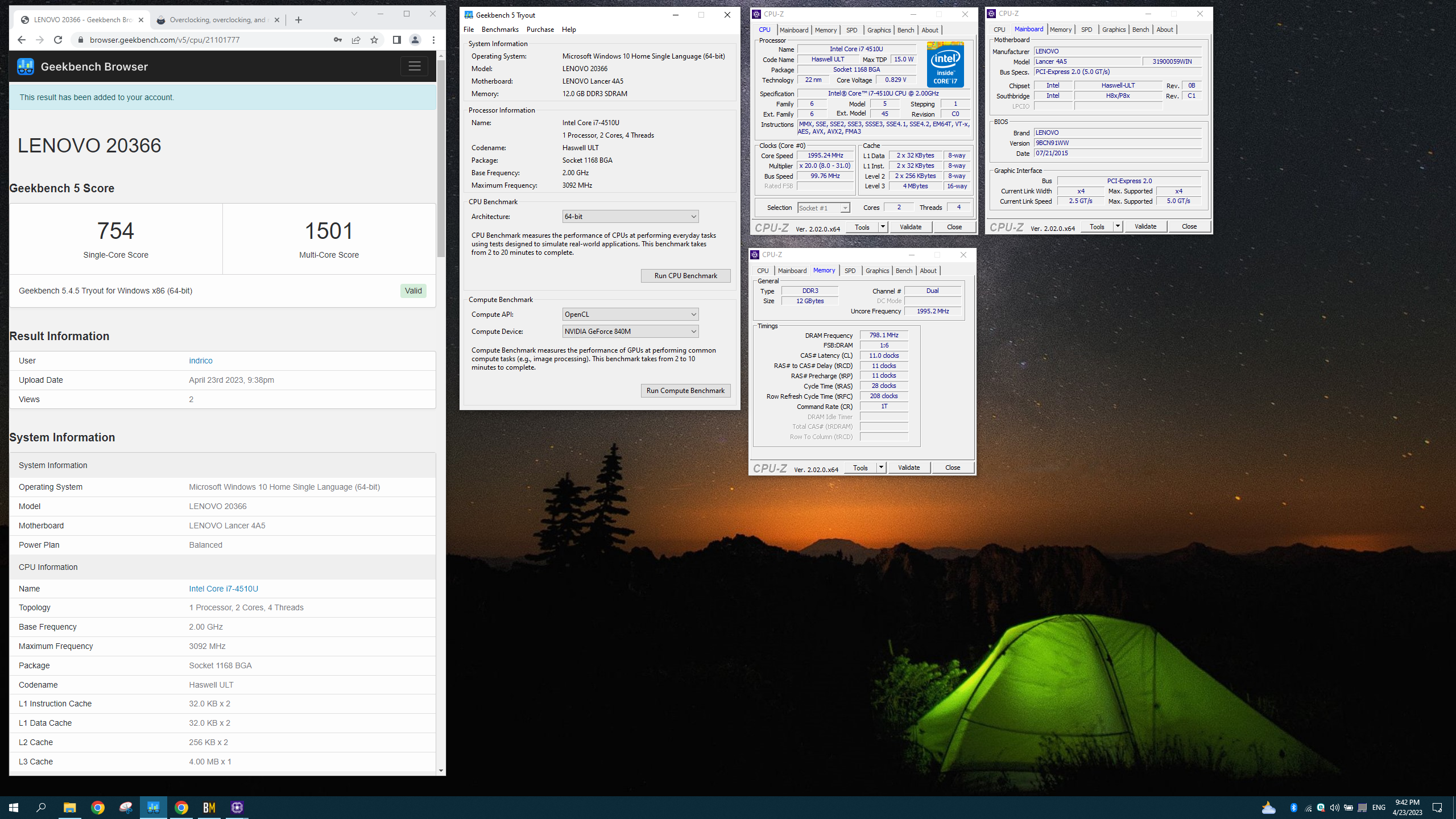Image resolution: width=1456 pixels, height=819 pixels.
Task: Click the Chrome back arrow
Action: [21, 40]
